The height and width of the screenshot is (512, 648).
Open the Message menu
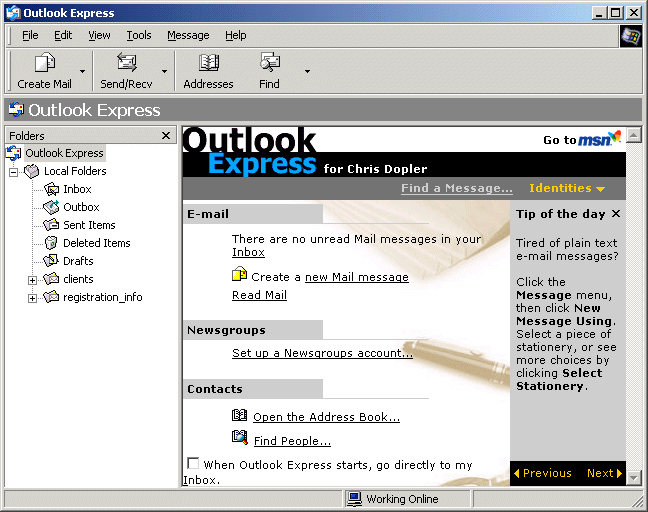point(188,36)
